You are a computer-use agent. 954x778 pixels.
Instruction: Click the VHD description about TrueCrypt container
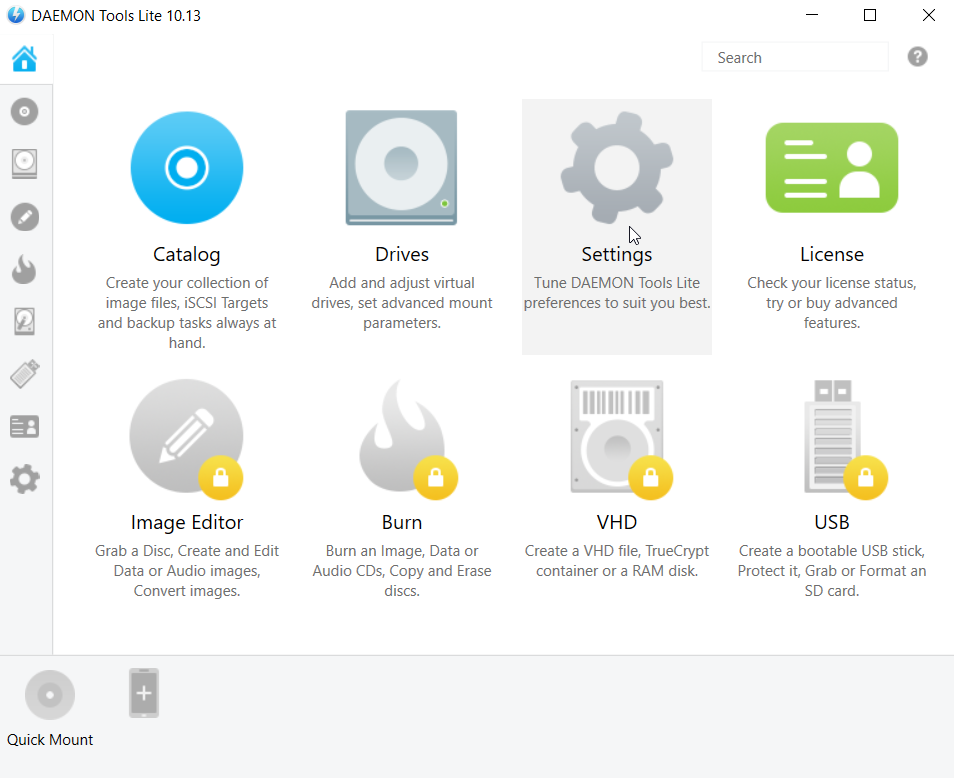coord(617,561)
